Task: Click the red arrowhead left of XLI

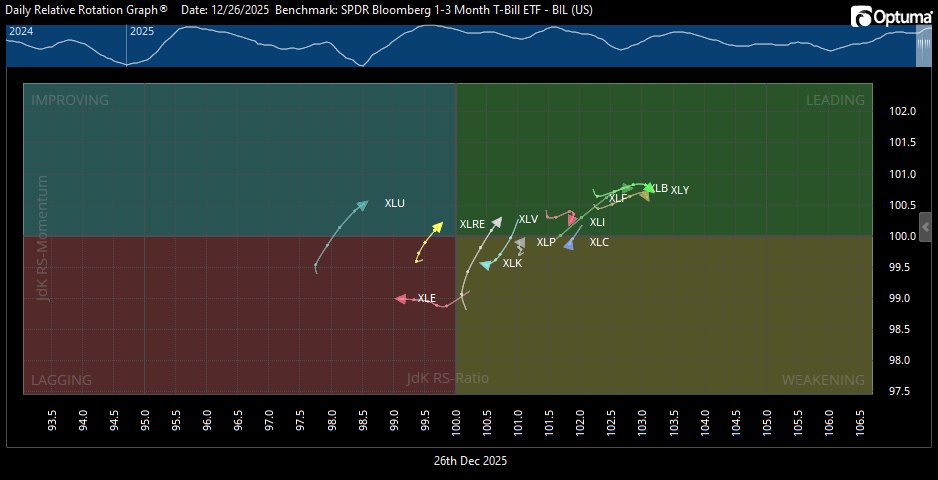Action: (x=572, y=219)
